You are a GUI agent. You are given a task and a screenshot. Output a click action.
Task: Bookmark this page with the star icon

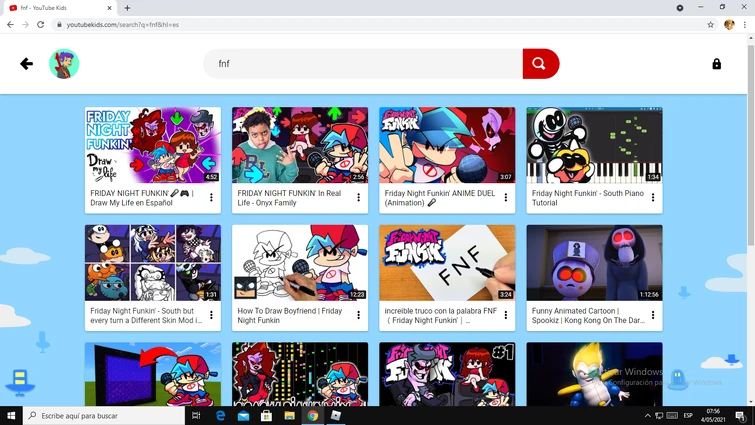pyautogui.click(x=710, y=25)
